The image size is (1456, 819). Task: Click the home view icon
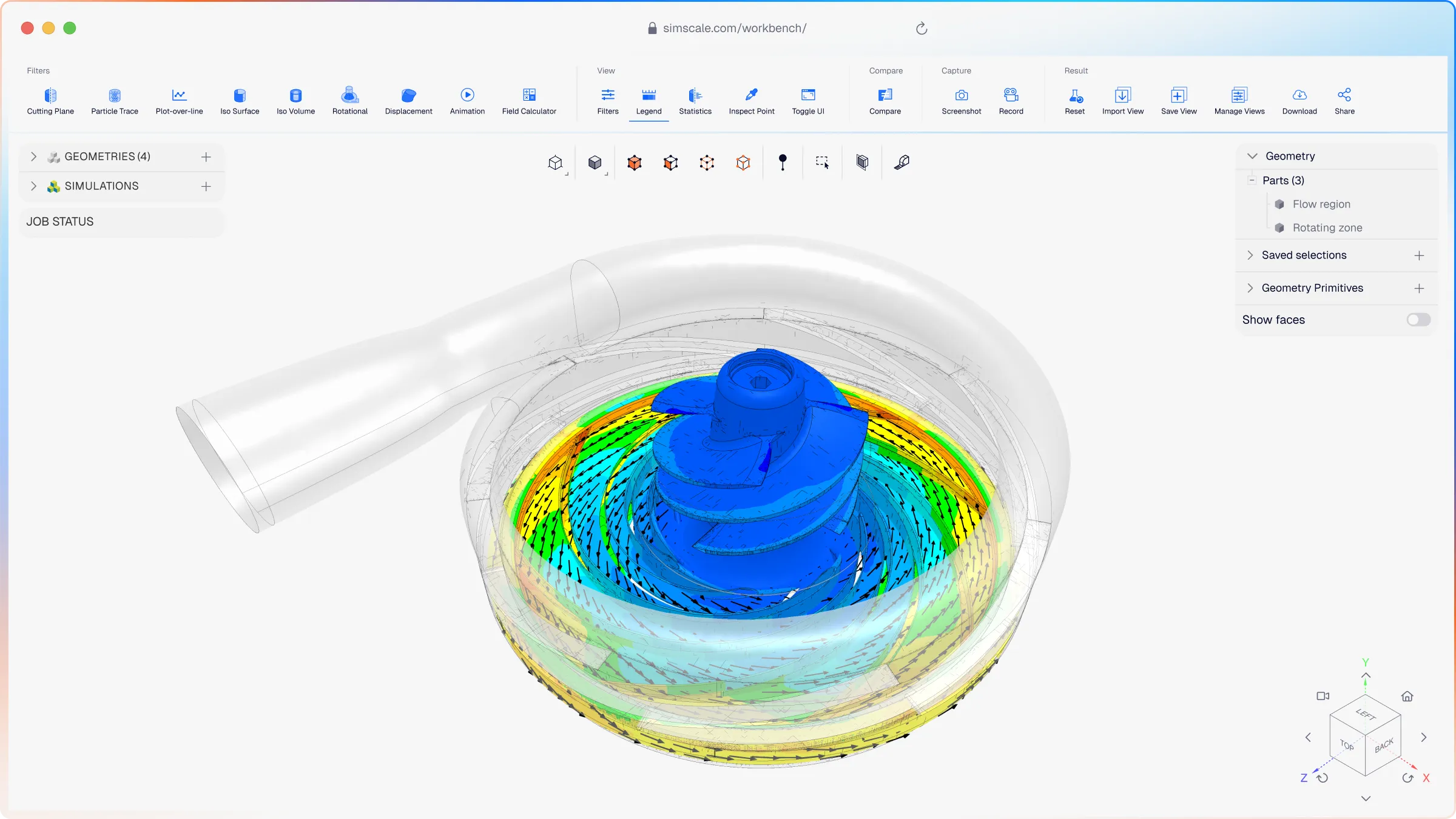click(x=1407, y=696)
